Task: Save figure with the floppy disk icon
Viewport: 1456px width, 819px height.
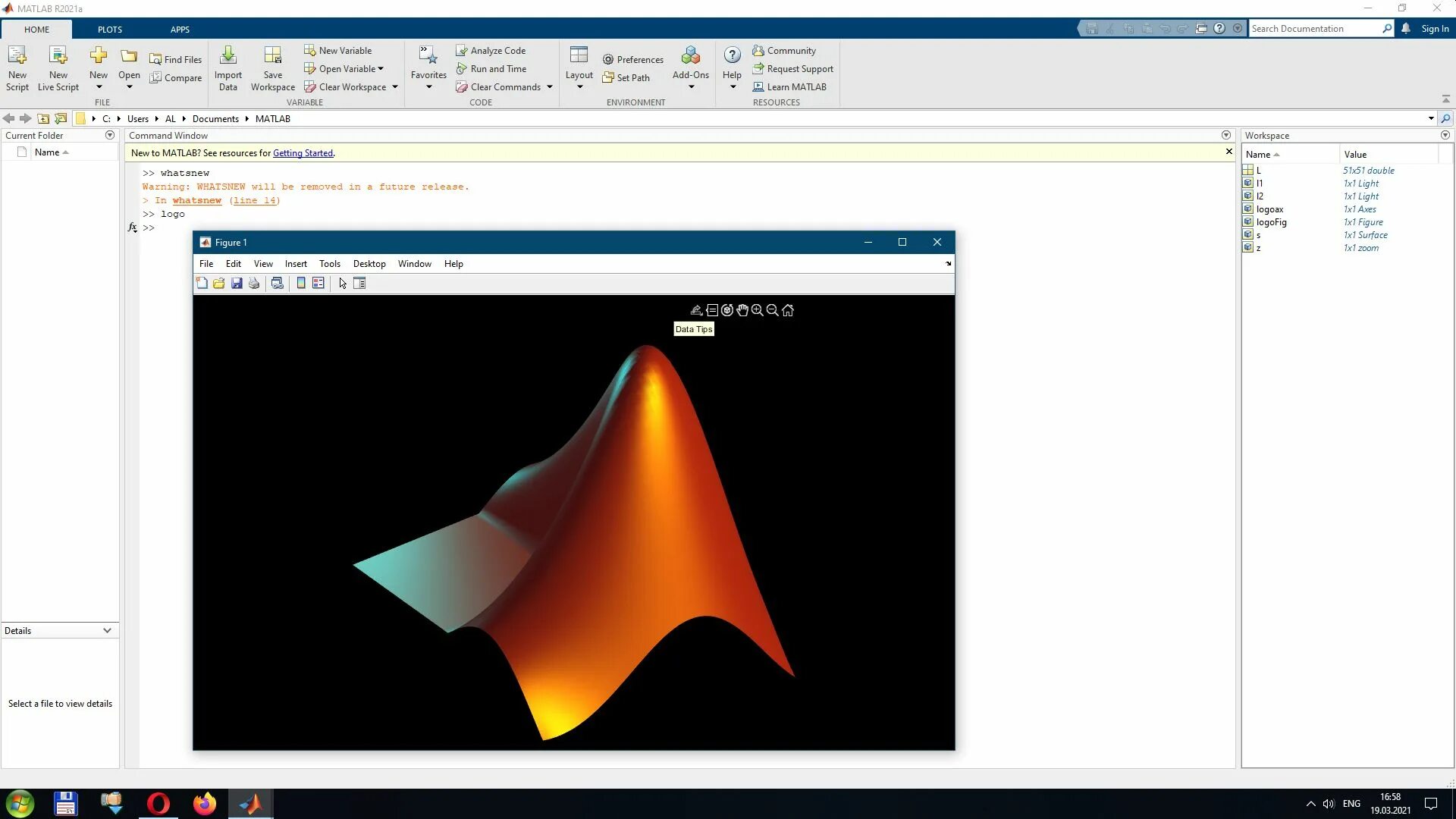Action: 237,283
